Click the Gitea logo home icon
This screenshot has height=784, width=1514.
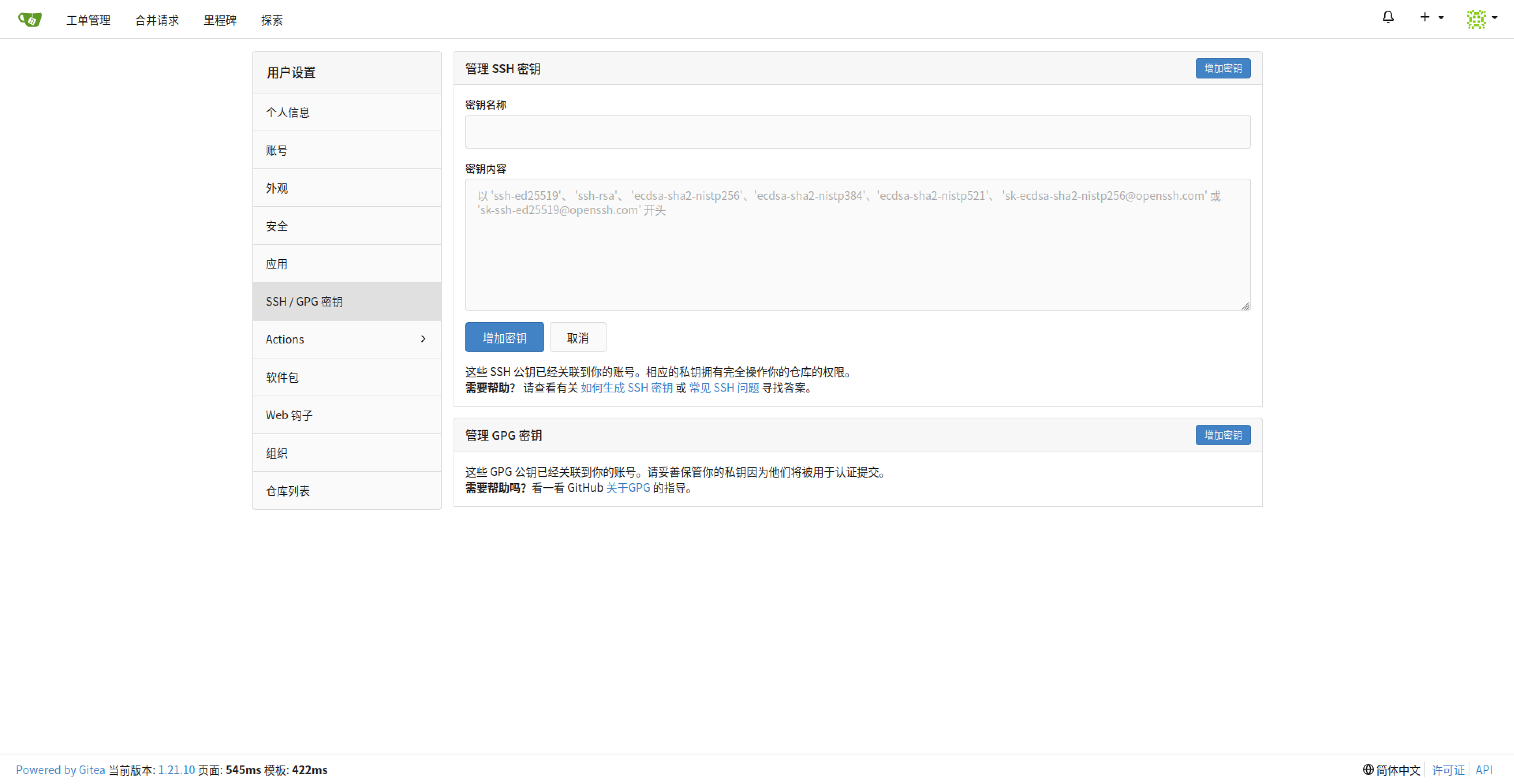[x=30, y=19]
